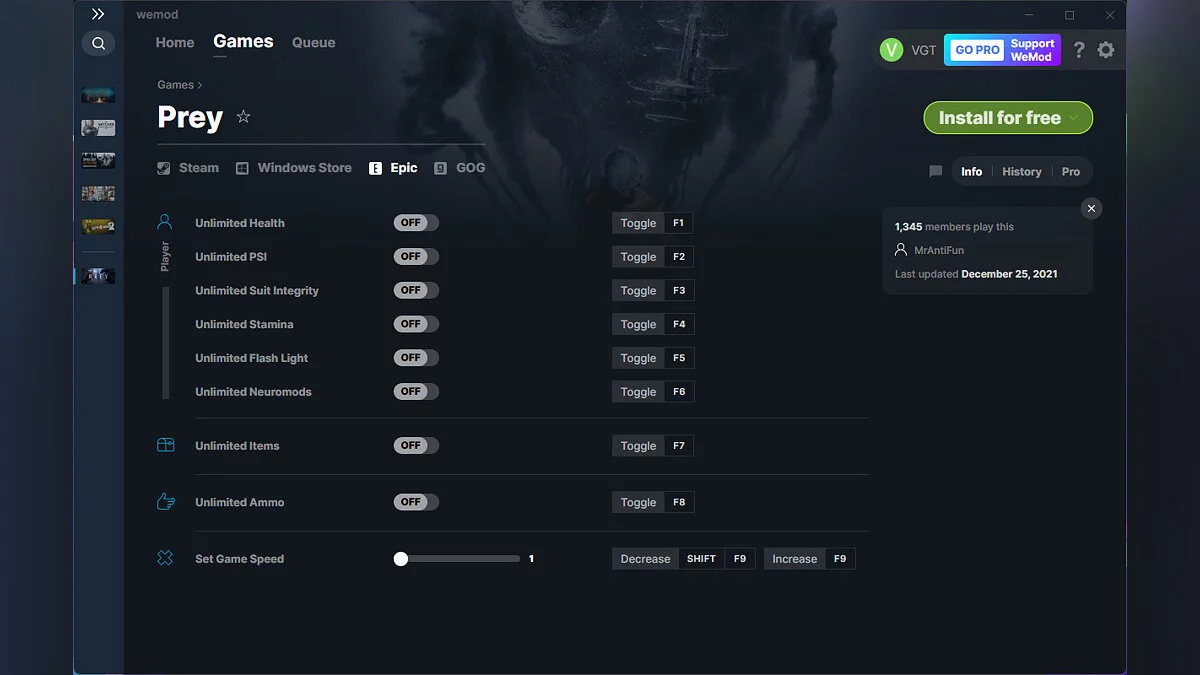Switch to the Info tab

(x=972, y=172)
